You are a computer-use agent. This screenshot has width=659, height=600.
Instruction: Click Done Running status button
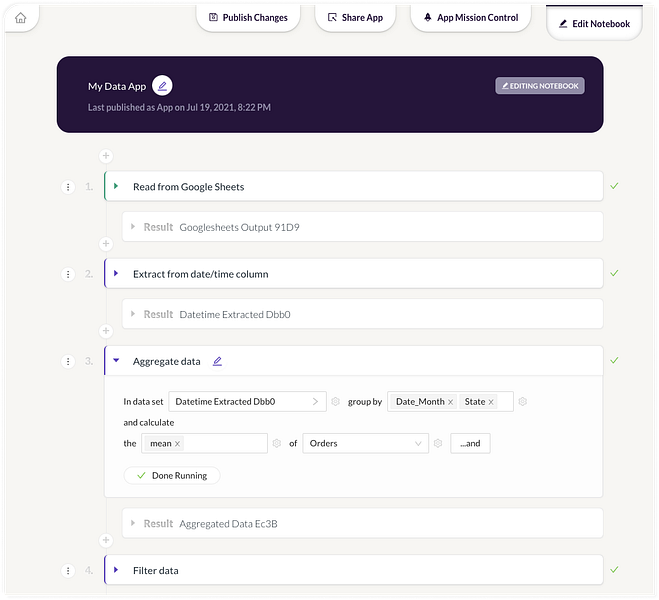pos(172,476)
